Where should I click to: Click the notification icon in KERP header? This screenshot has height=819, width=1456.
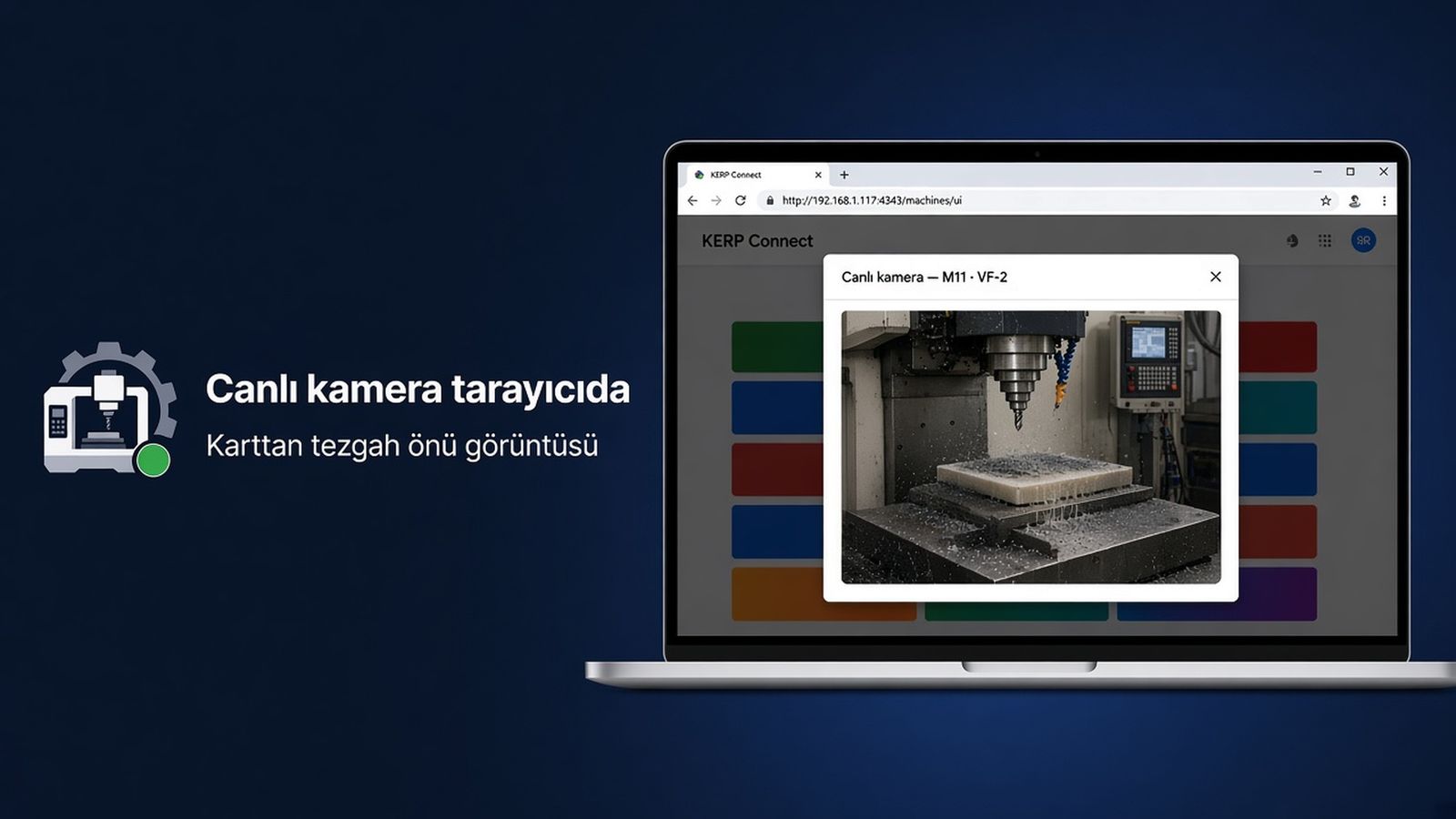tap(1292, 240)
